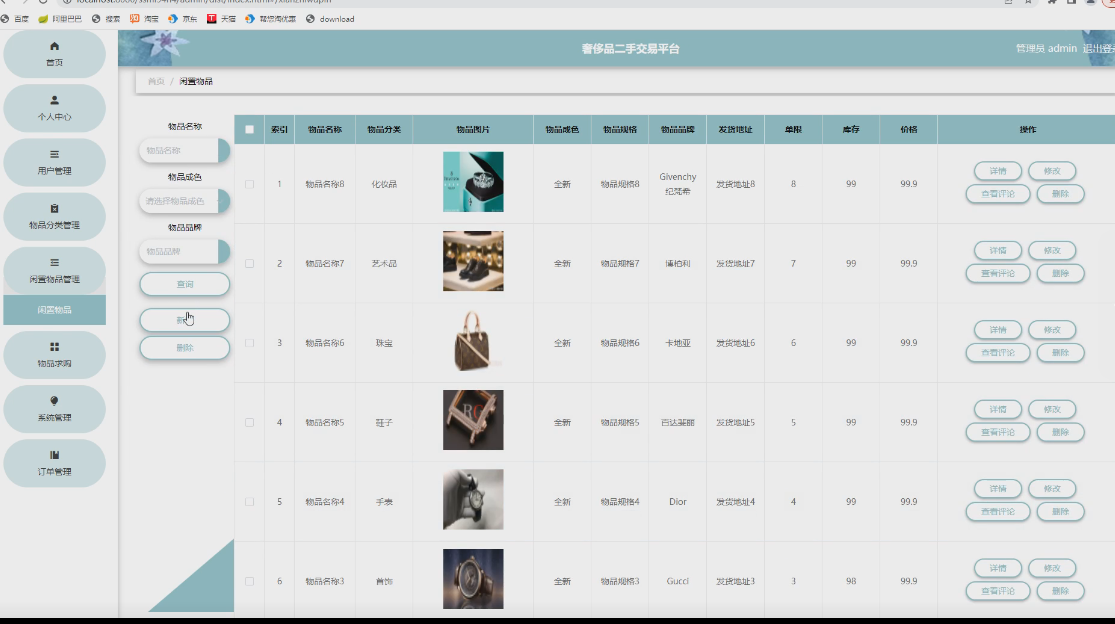Click the 阿里巴巴 bookmark

point(60,19)
